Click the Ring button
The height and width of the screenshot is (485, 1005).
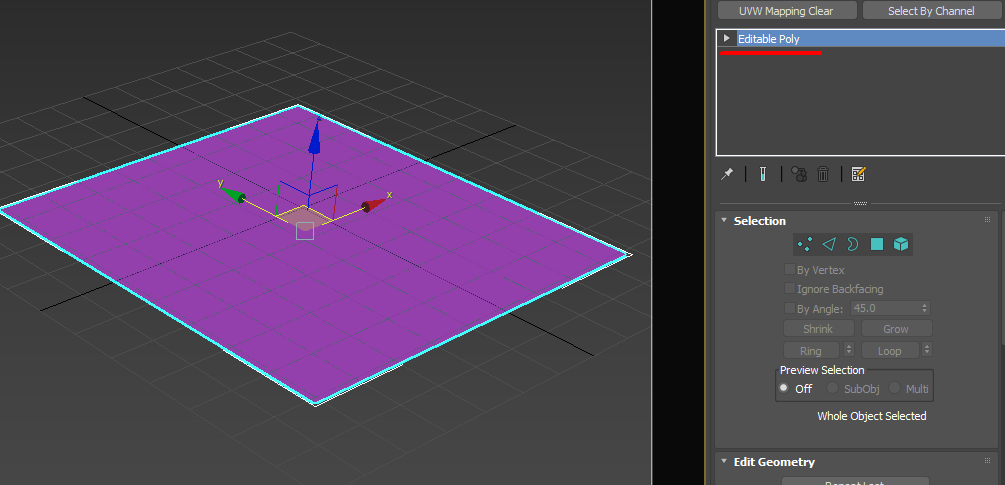click(x=811, y=350)
